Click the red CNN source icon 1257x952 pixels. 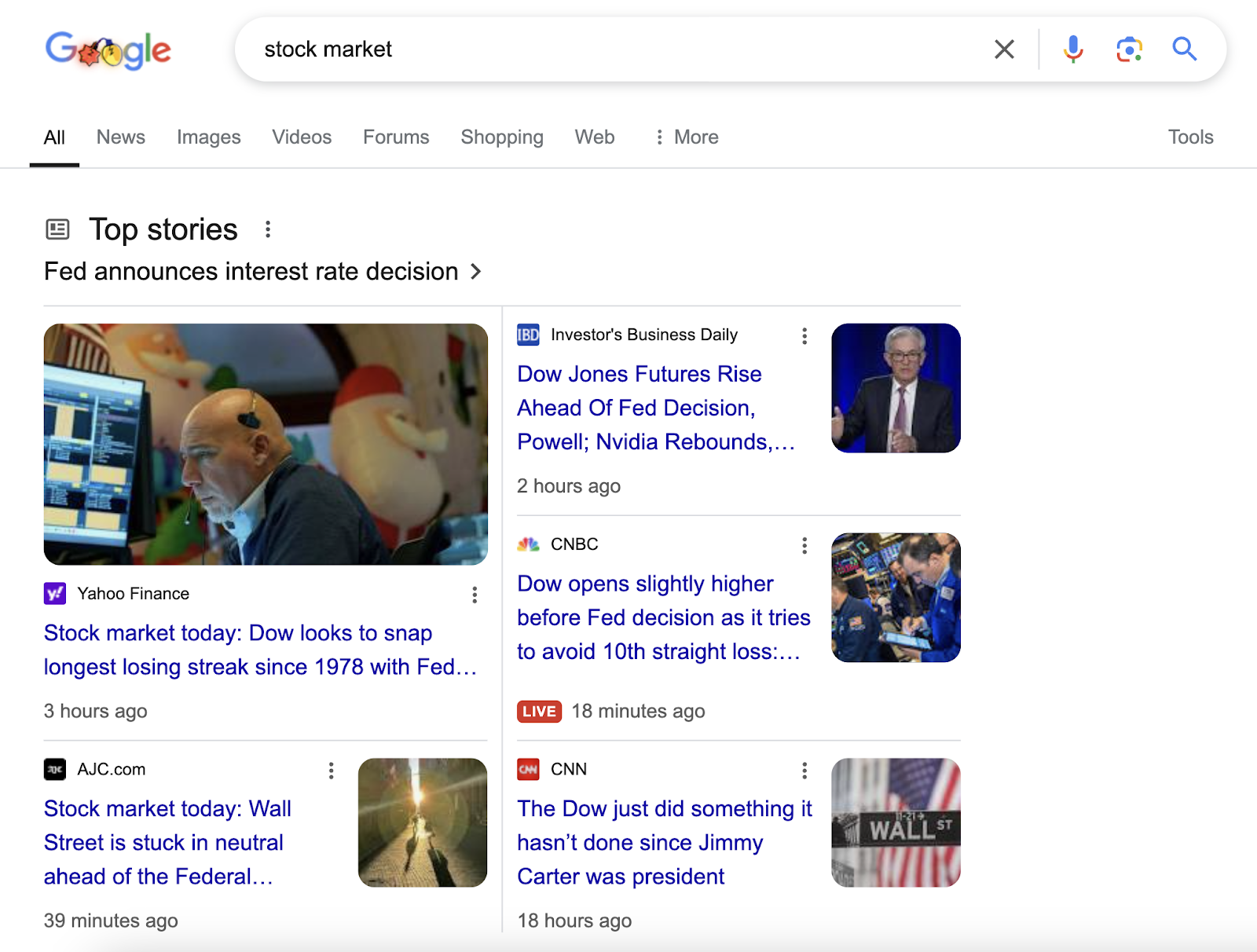click(x=528, y=769)
